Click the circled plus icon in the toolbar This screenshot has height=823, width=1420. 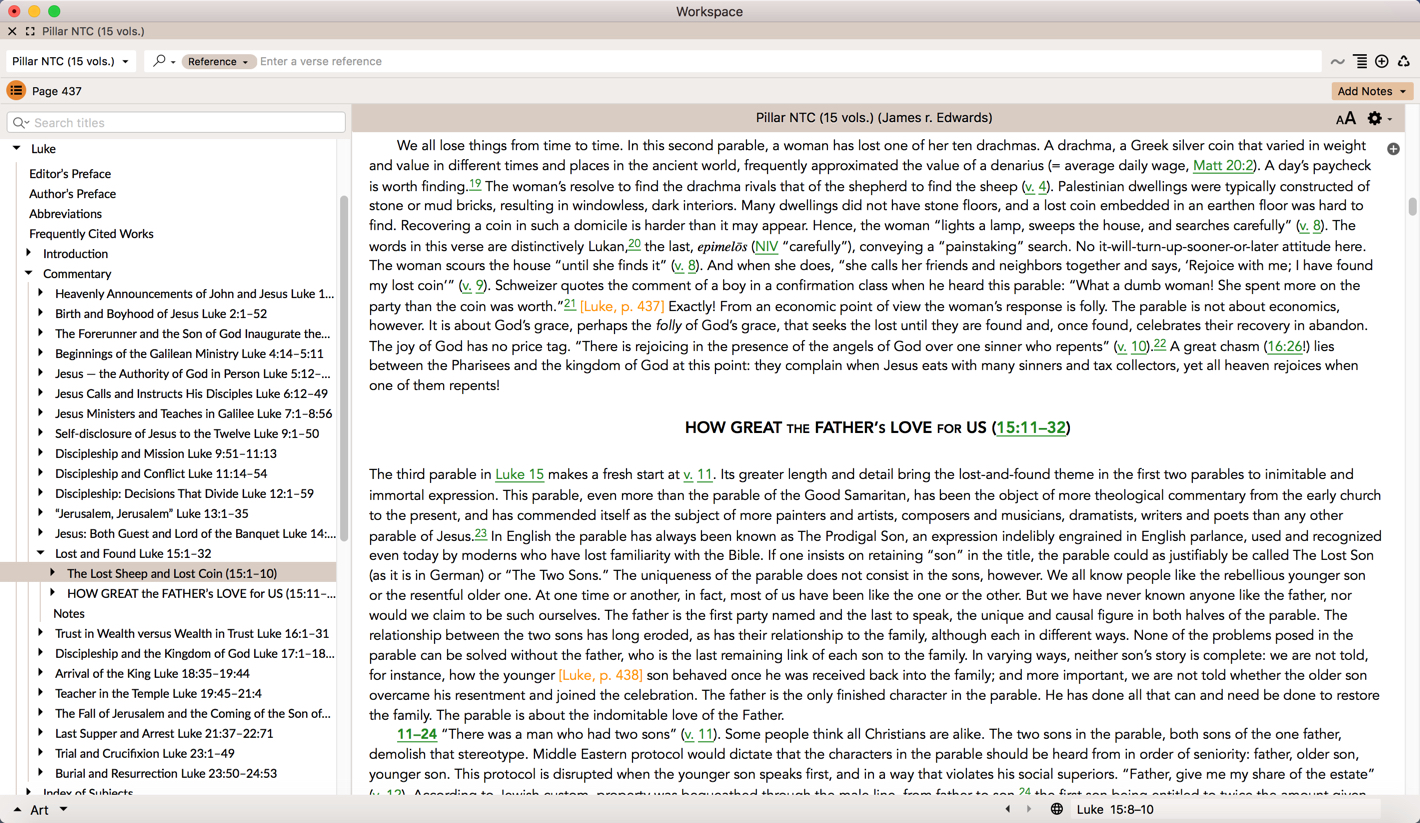(1382, 62)
